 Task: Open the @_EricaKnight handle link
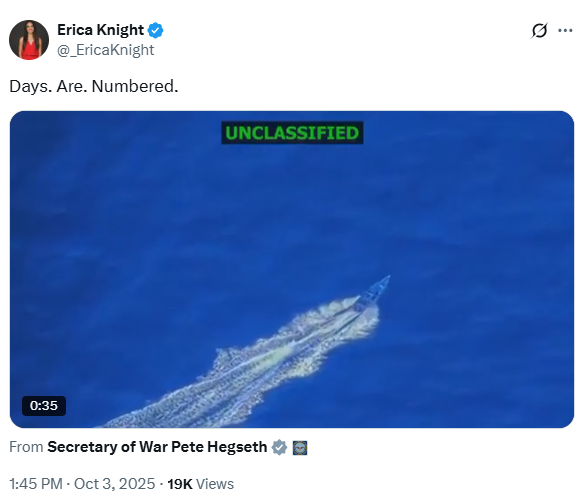coord(106,50)
